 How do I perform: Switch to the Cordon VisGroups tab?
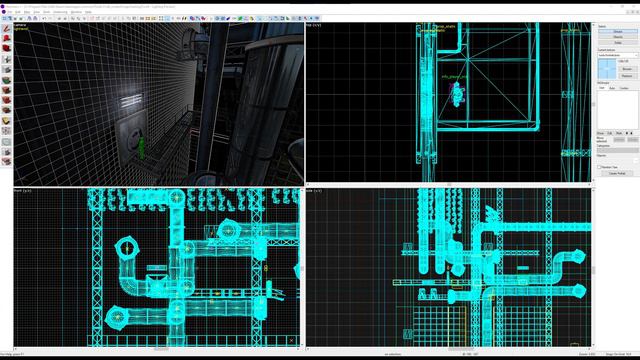pyautogui.click(x=624, y=88)
